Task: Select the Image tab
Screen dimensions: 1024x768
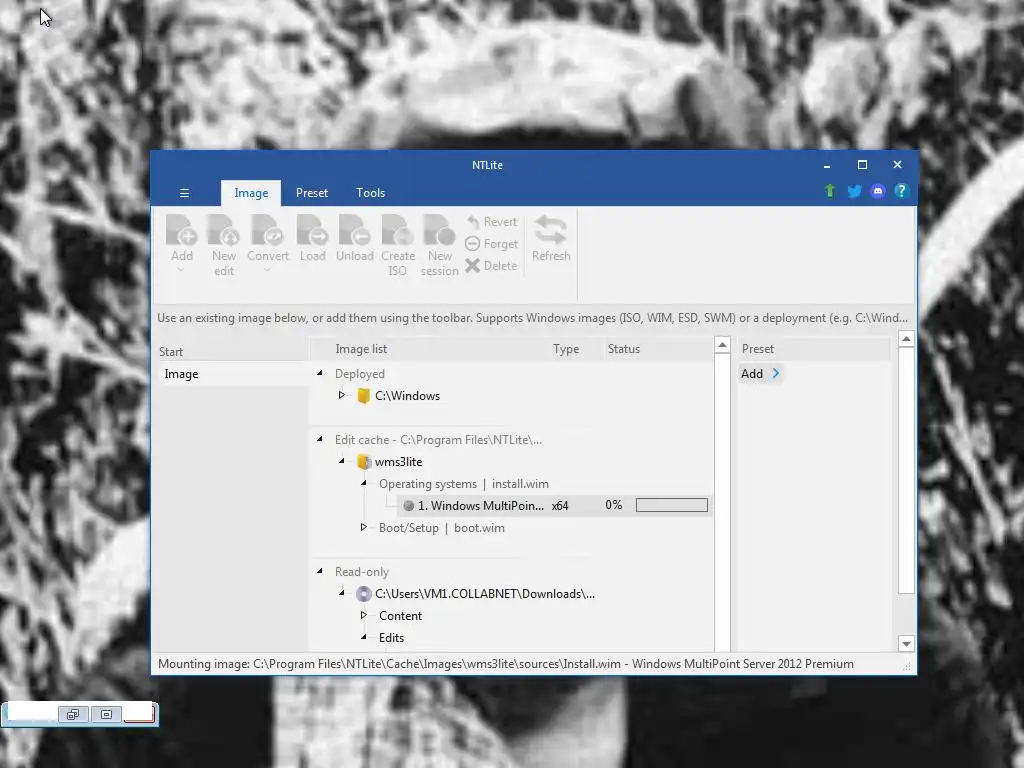Action: [251, 193]
